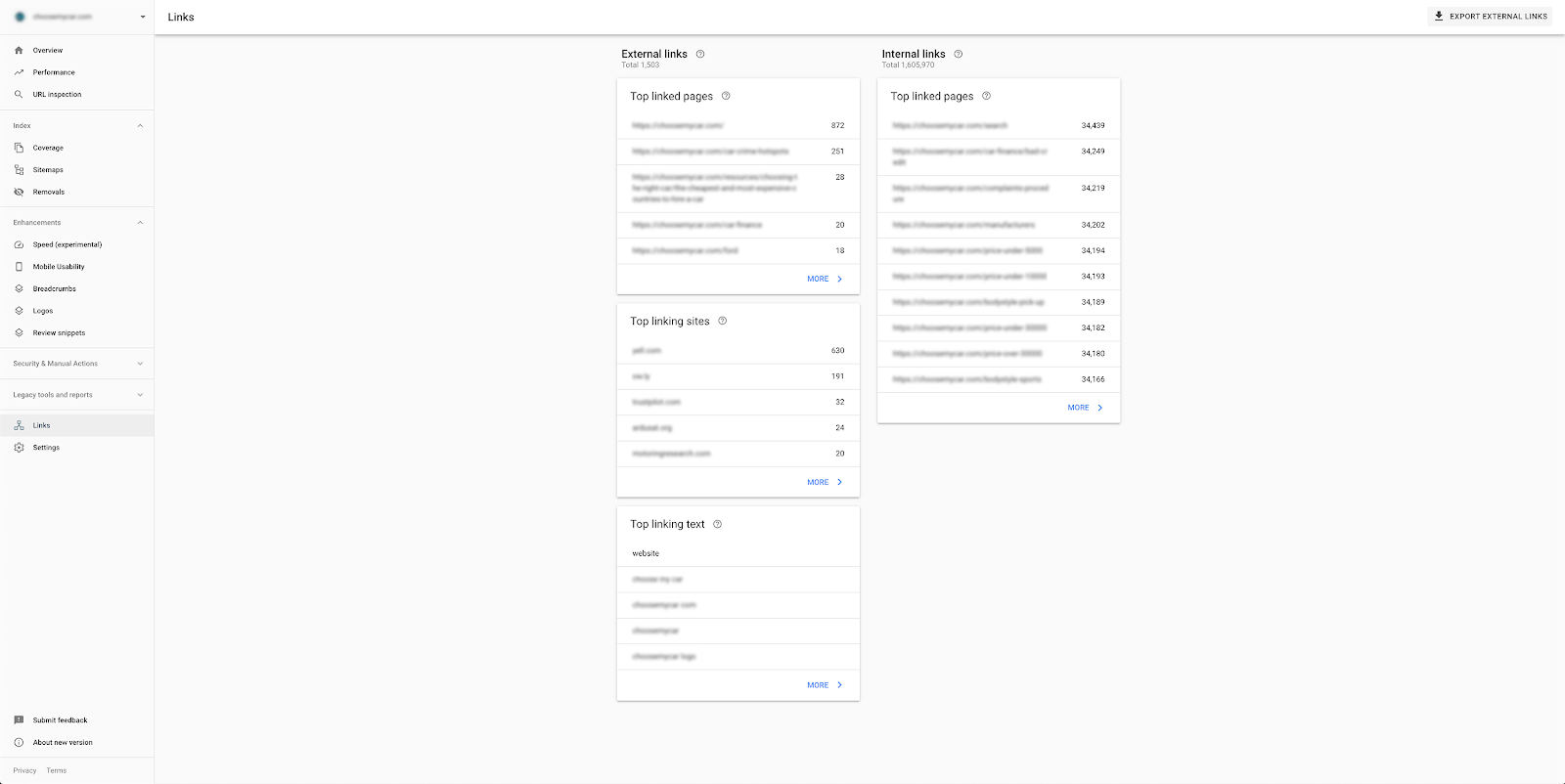The image size is (1565, 784).
Task: Click internal linked page row with 34,439 links
Action: [x=999, y=125]
